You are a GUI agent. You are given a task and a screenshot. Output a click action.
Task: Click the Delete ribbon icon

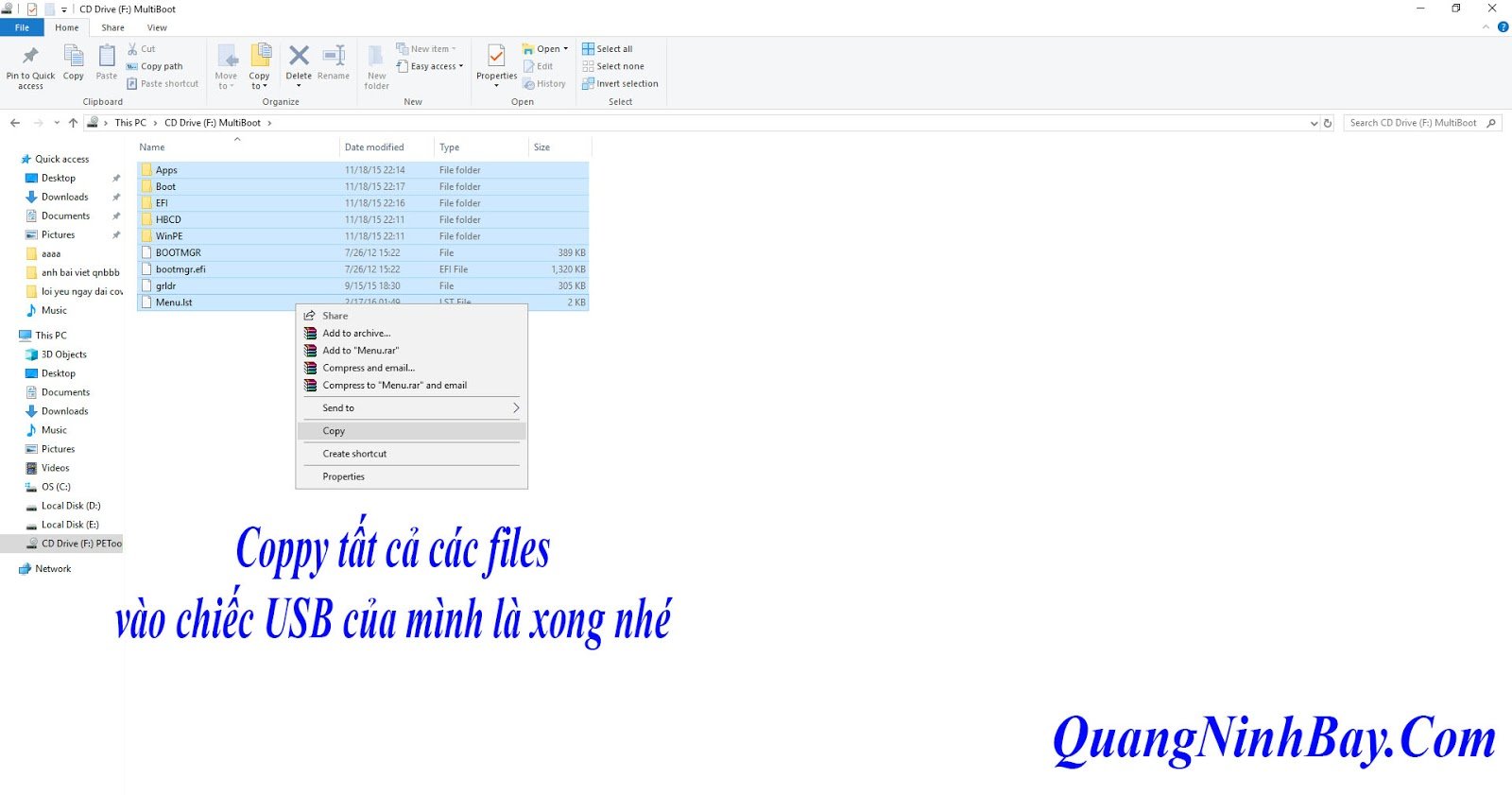pyautogui.click(x=299, y=56)
